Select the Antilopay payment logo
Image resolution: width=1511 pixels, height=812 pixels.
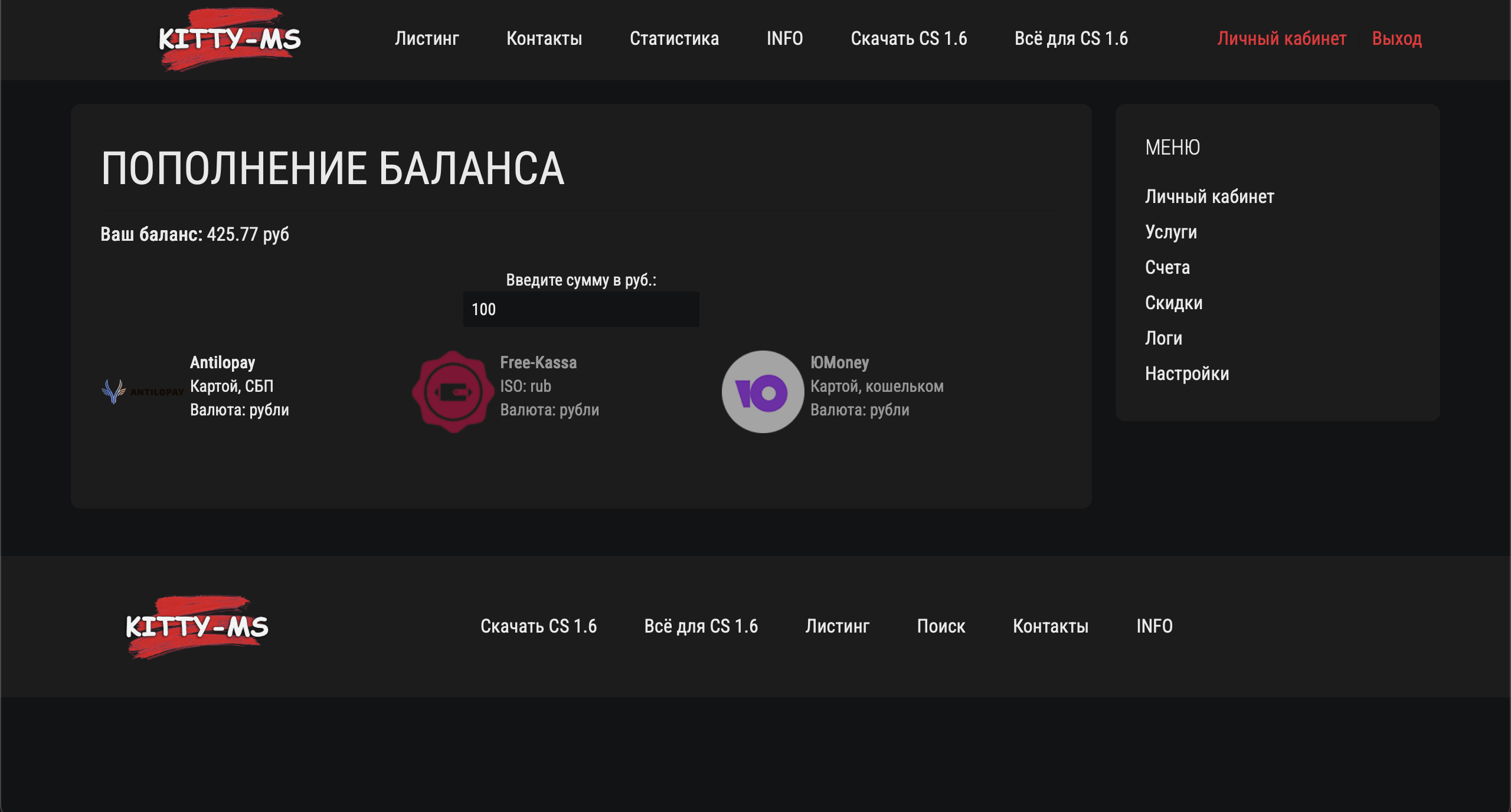point(142,391)
